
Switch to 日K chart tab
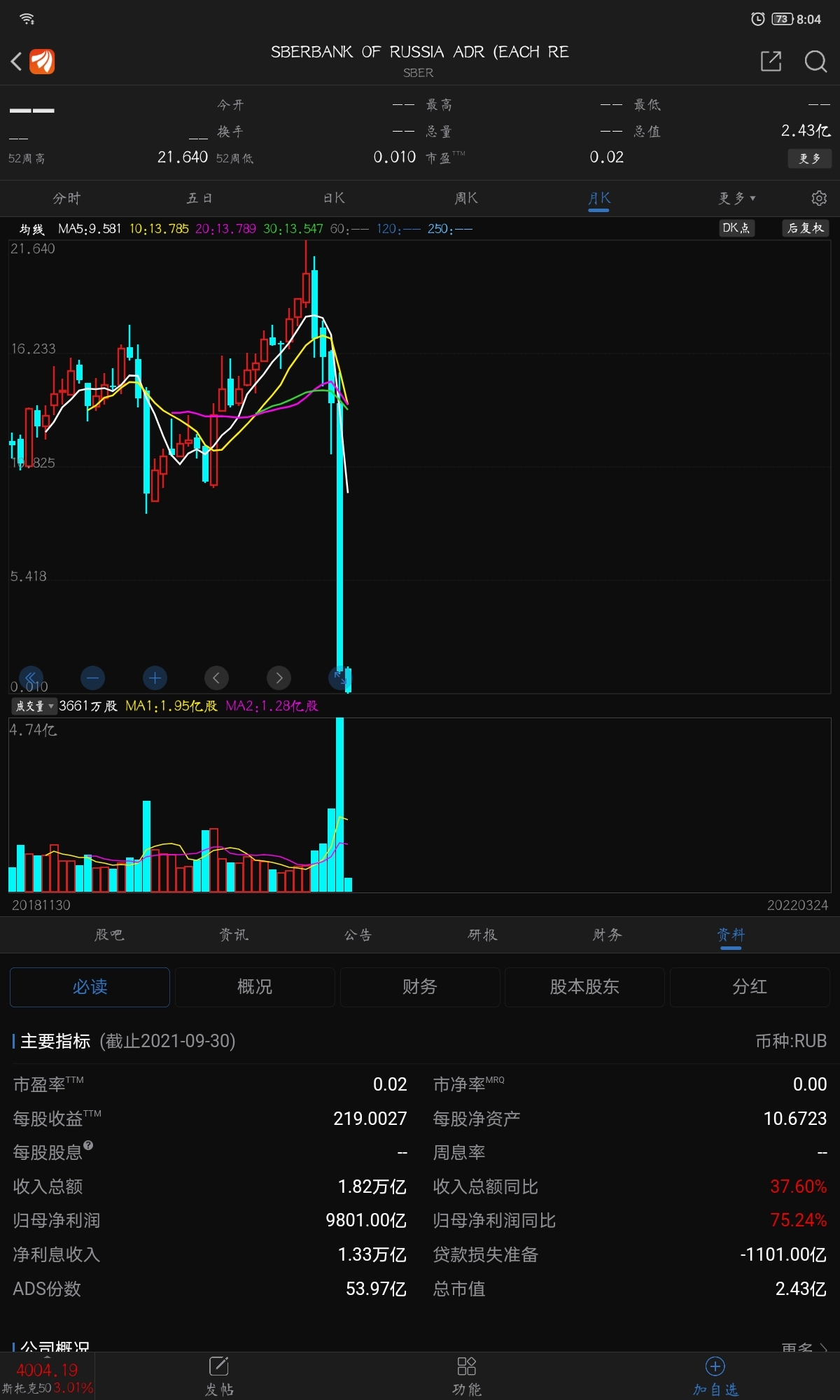pyautogui.click(x=334, y=198)
